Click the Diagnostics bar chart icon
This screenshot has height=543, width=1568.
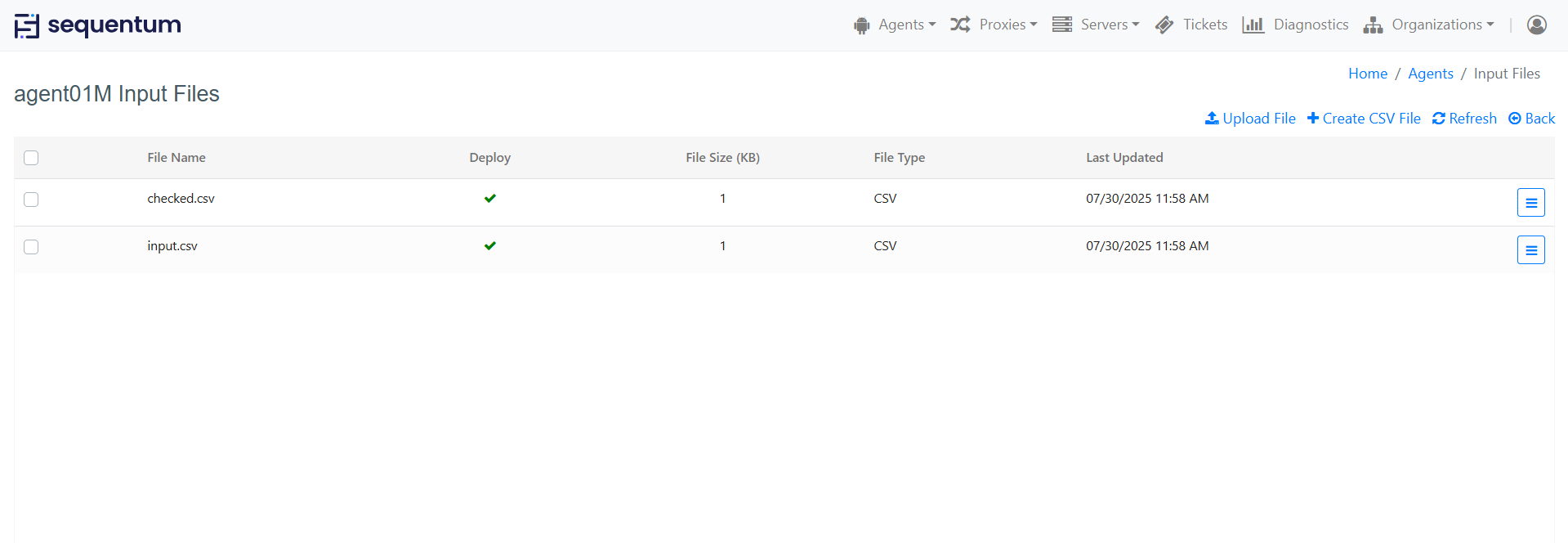(1253, 25)
